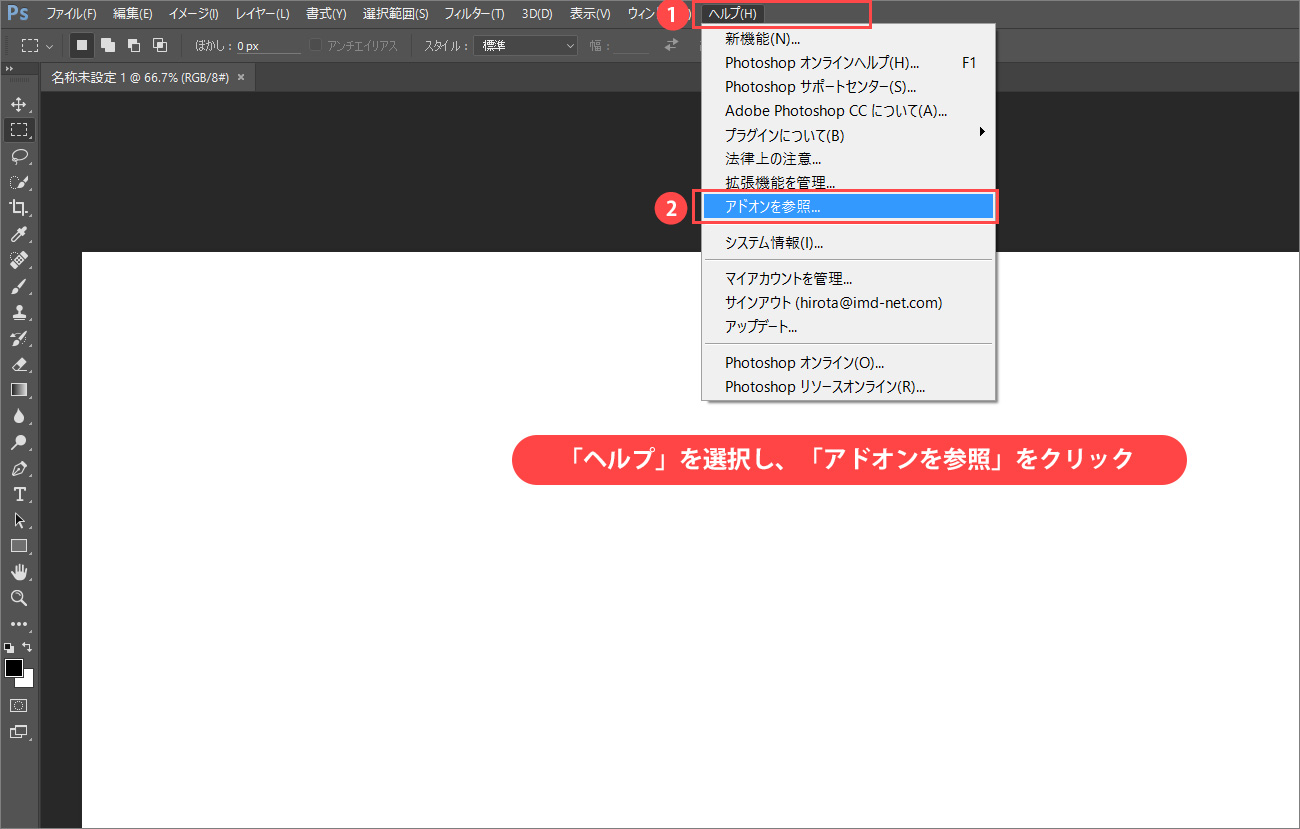Open the フィルター(T) menu
The width and height of the screenshot is (1300, 829).
pos(475,14)
